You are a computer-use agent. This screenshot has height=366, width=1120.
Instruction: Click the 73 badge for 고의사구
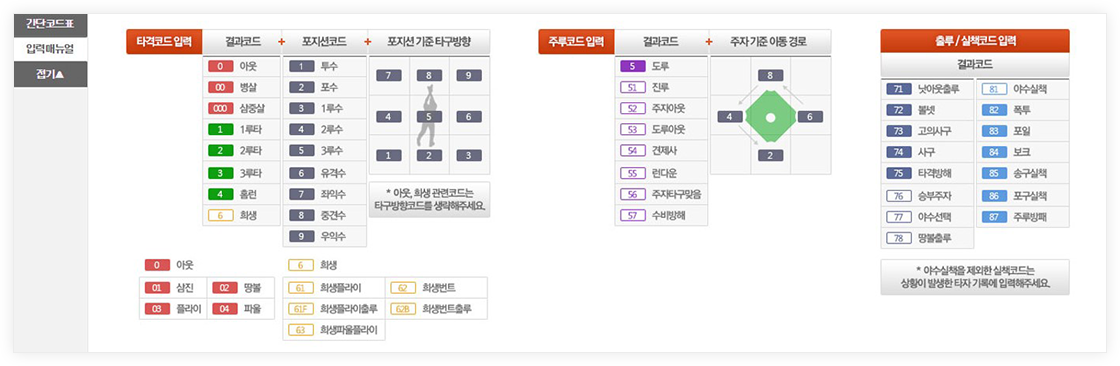click(x=899, y=132)
